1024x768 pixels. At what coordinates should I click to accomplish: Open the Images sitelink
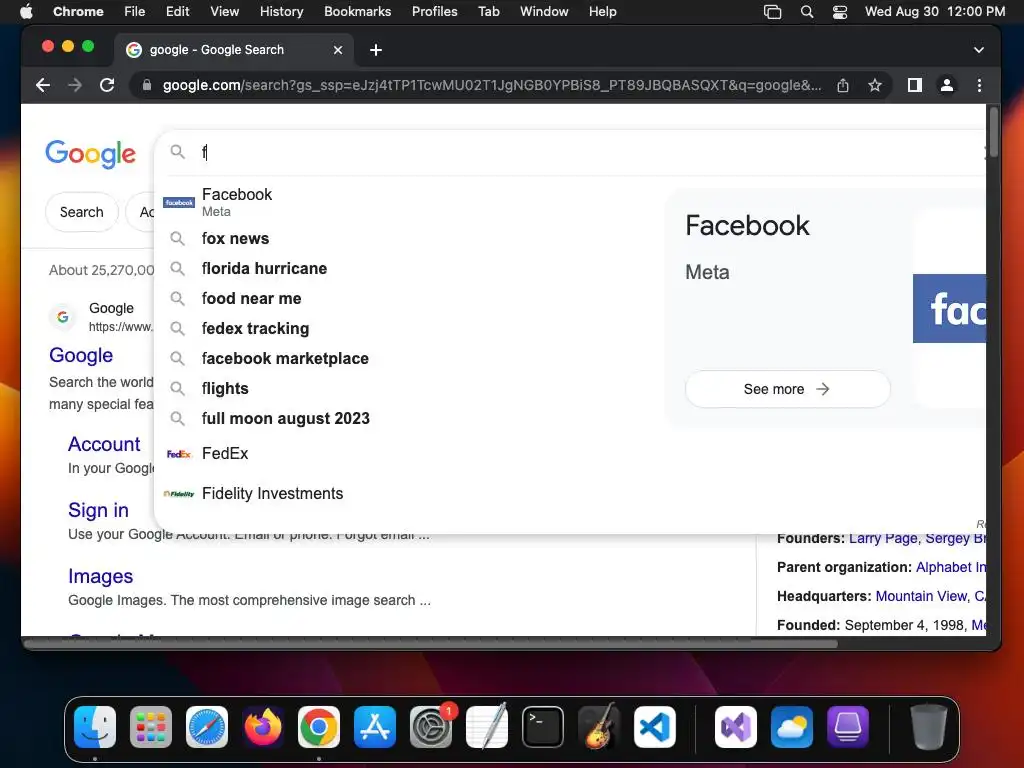[101, 576]
